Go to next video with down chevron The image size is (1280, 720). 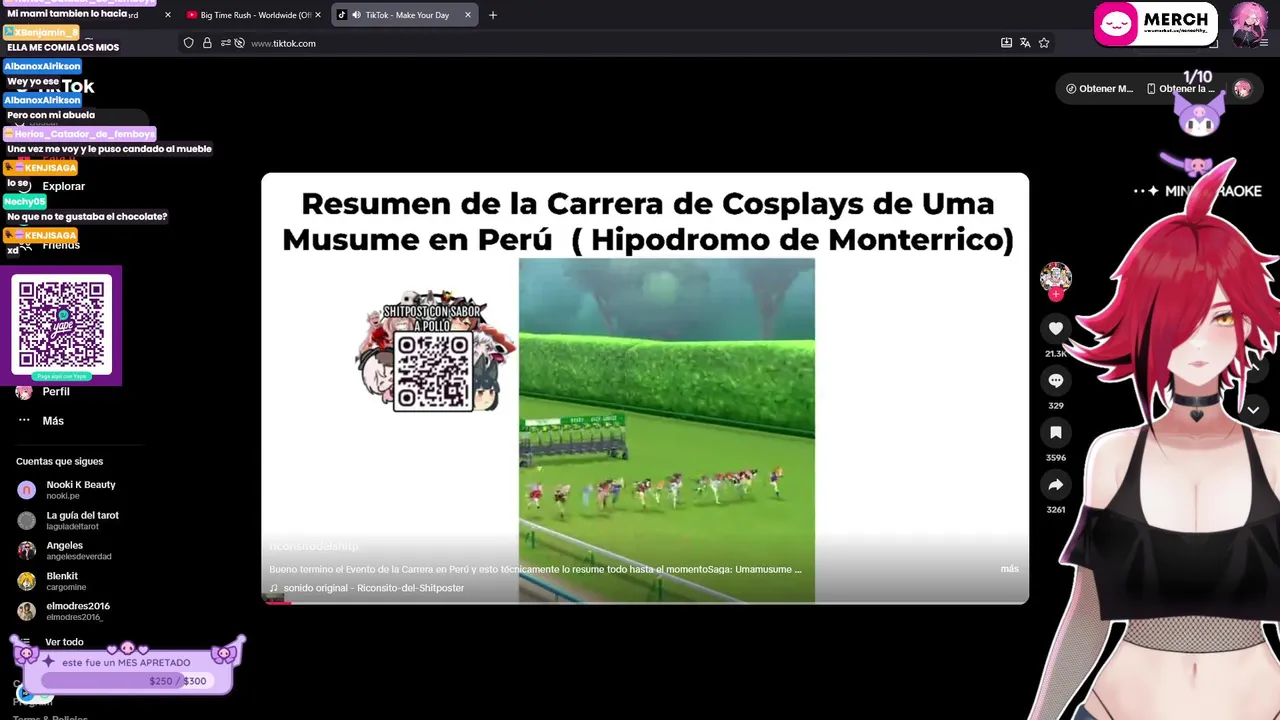click(1253, 410)
